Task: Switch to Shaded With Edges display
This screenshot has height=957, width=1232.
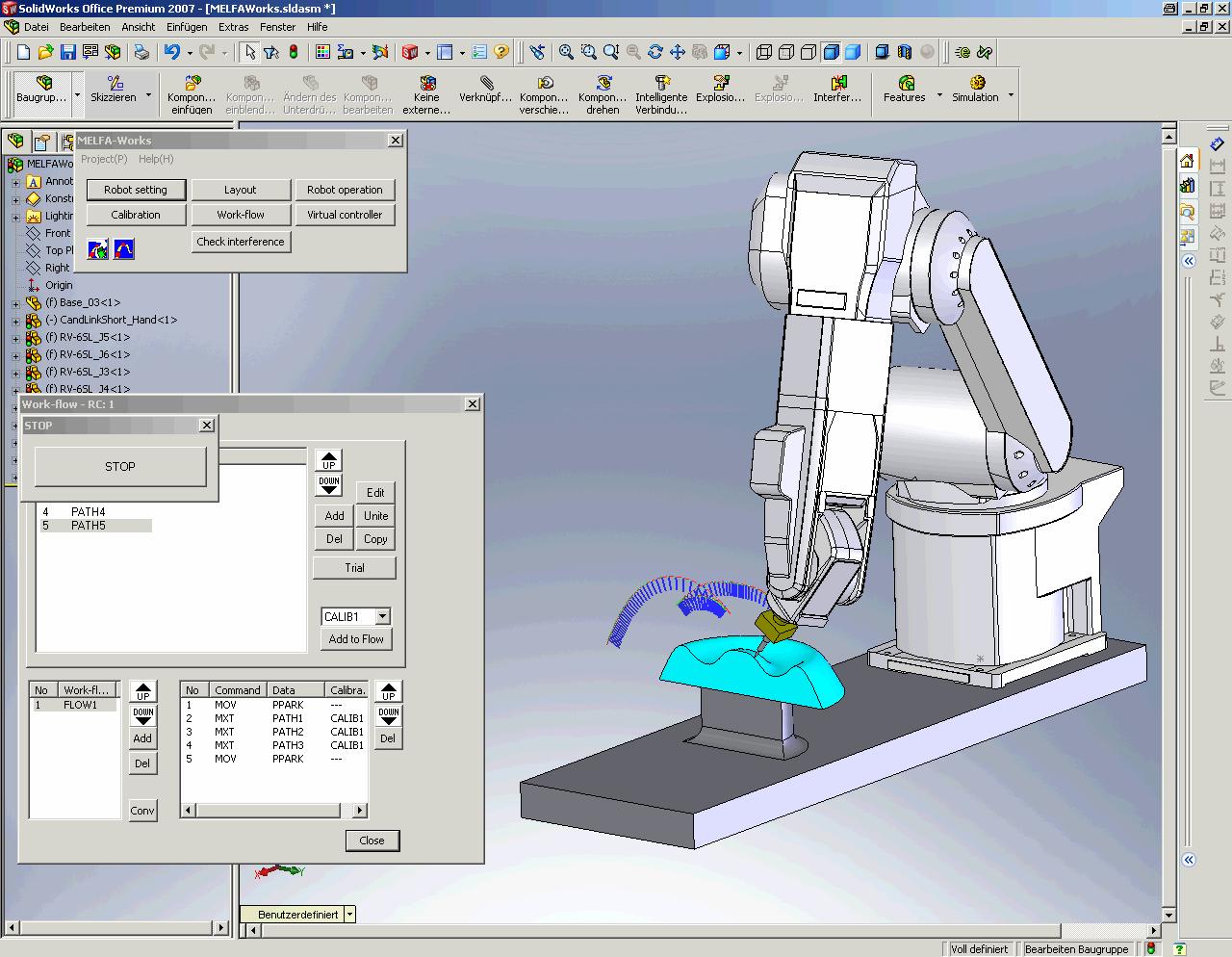Action: pos(831,52)
